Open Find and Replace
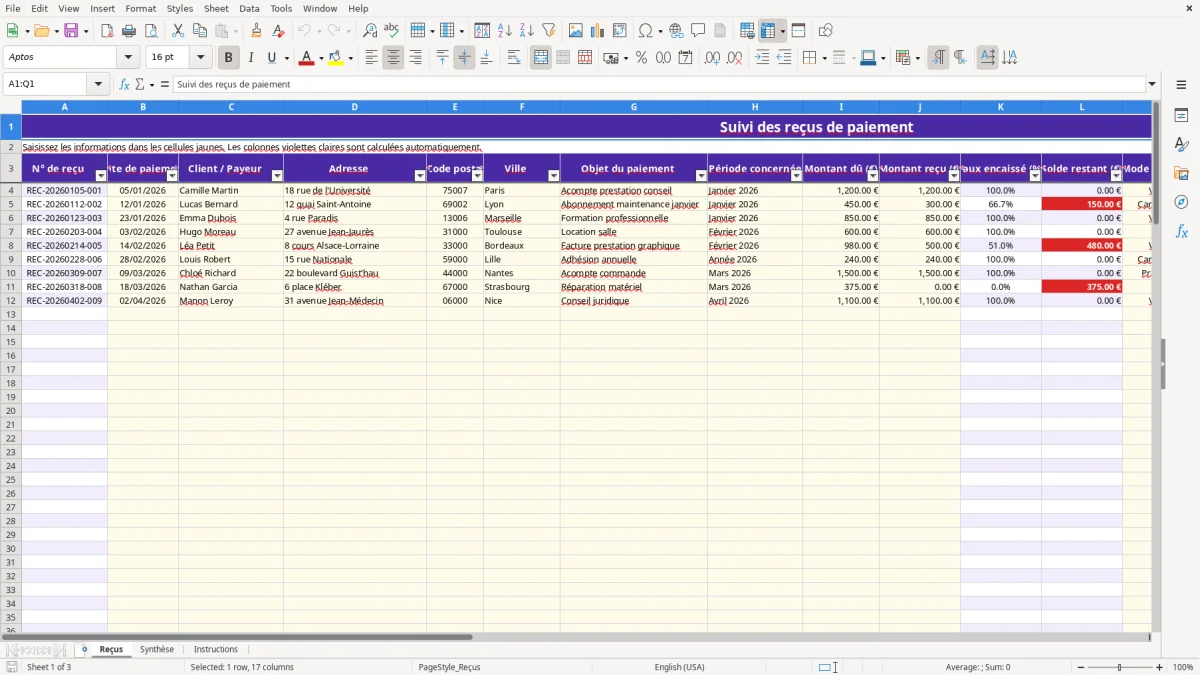Image resolution: width=1200 pixels, height=675 pixels. point(370,31)
